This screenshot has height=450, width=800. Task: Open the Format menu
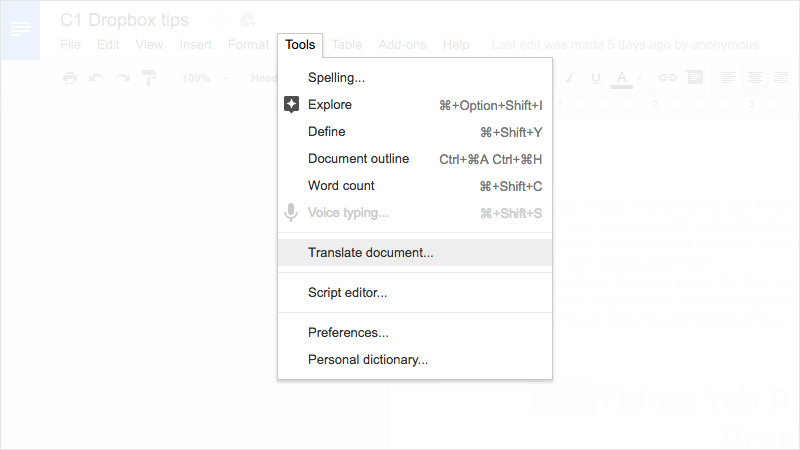(x=248, y=45)
